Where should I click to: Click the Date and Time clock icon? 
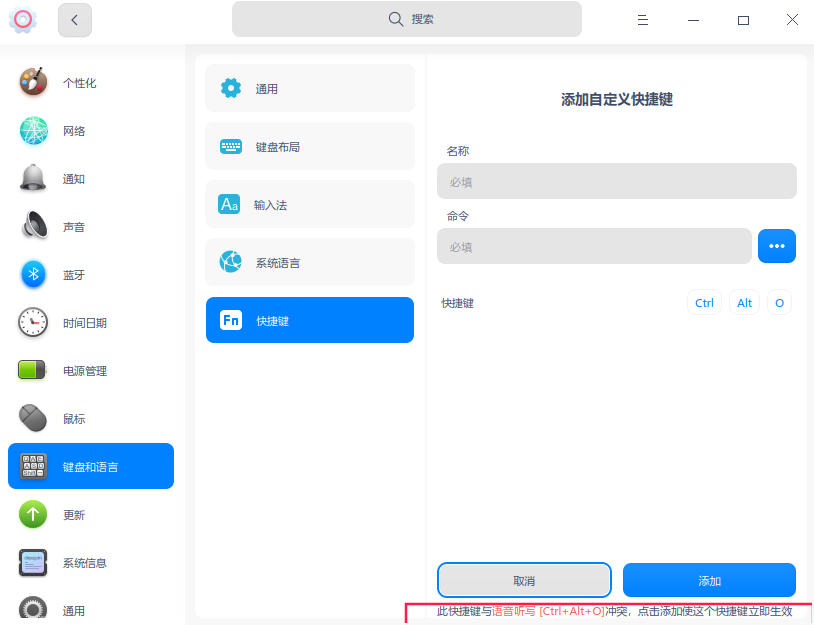click(33, 322)
